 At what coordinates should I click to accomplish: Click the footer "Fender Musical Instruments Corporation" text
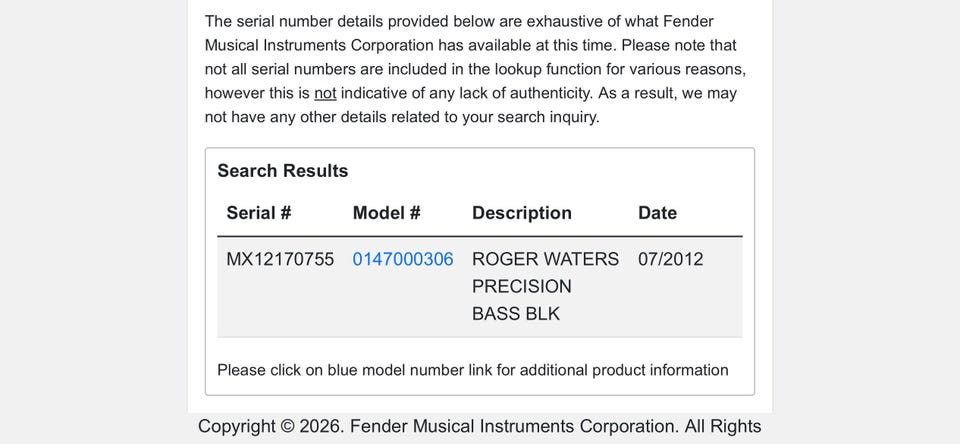pyautogui.click(x=513, y=426)
